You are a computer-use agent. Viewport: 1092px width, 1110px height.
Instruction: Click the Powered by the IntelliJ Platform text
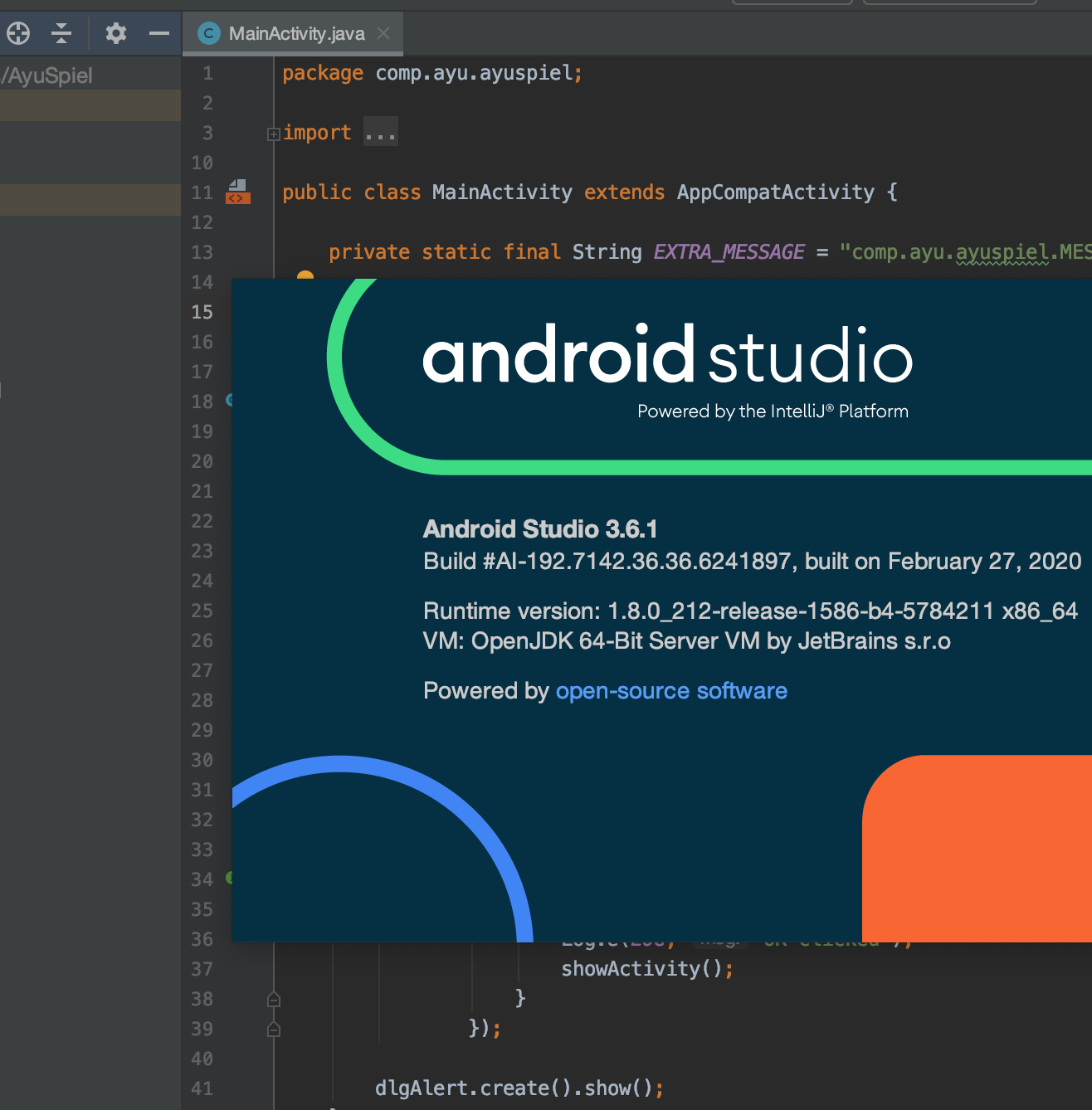point(773,411)
